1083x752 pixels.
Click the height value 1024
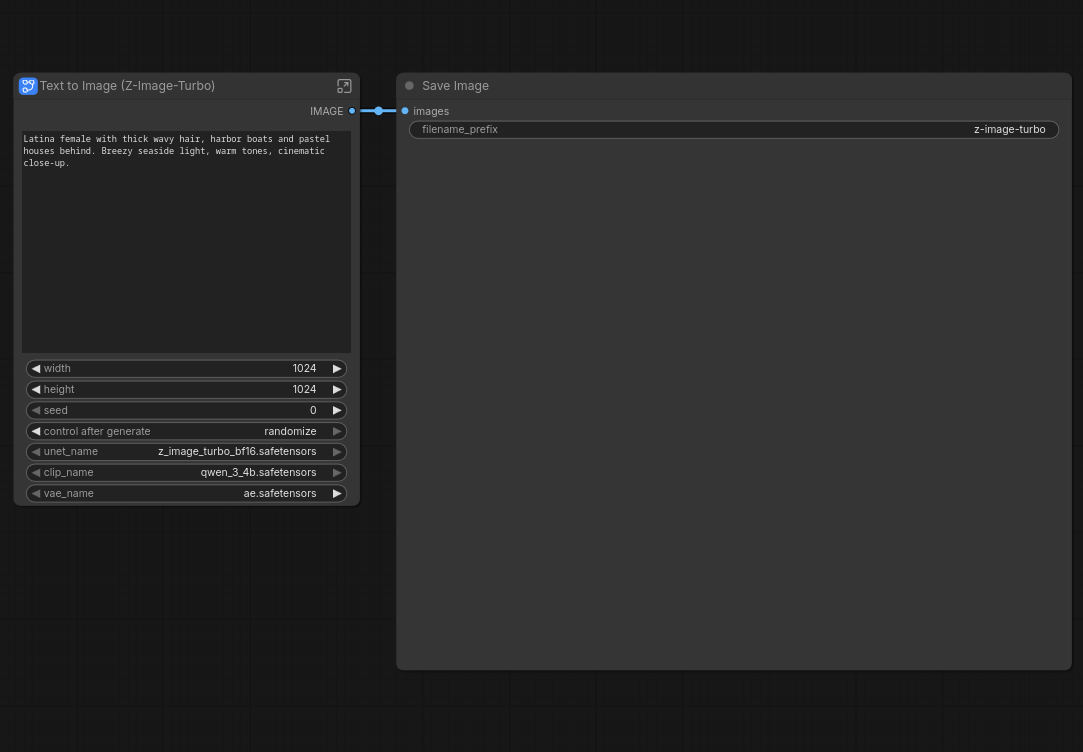304,389
